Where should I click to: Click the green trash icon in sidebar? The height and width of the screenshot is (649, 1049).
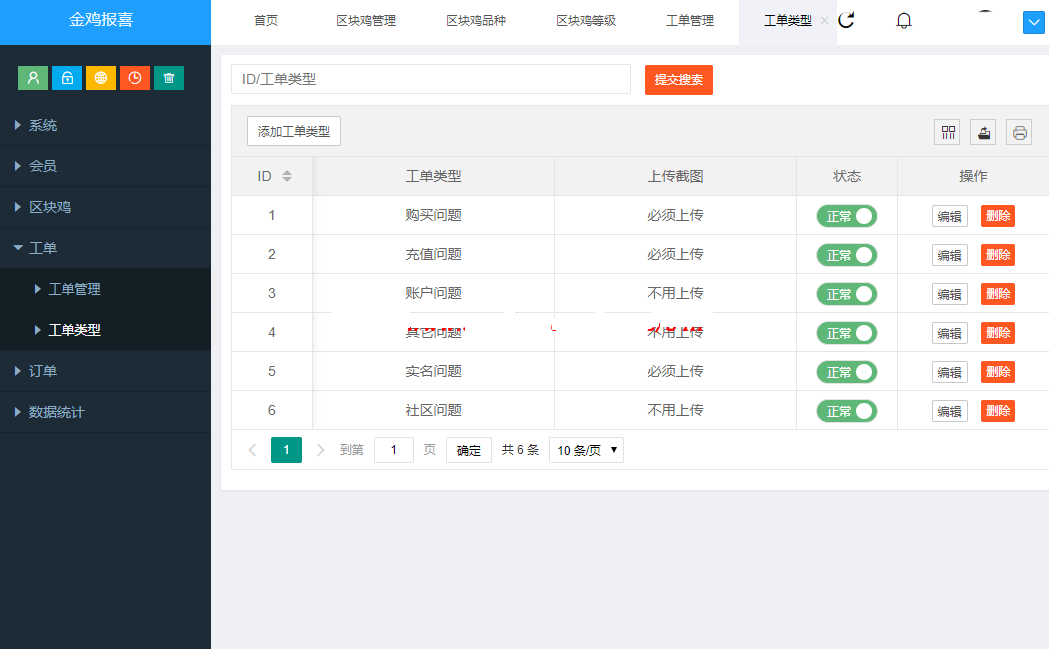(168, 77)
